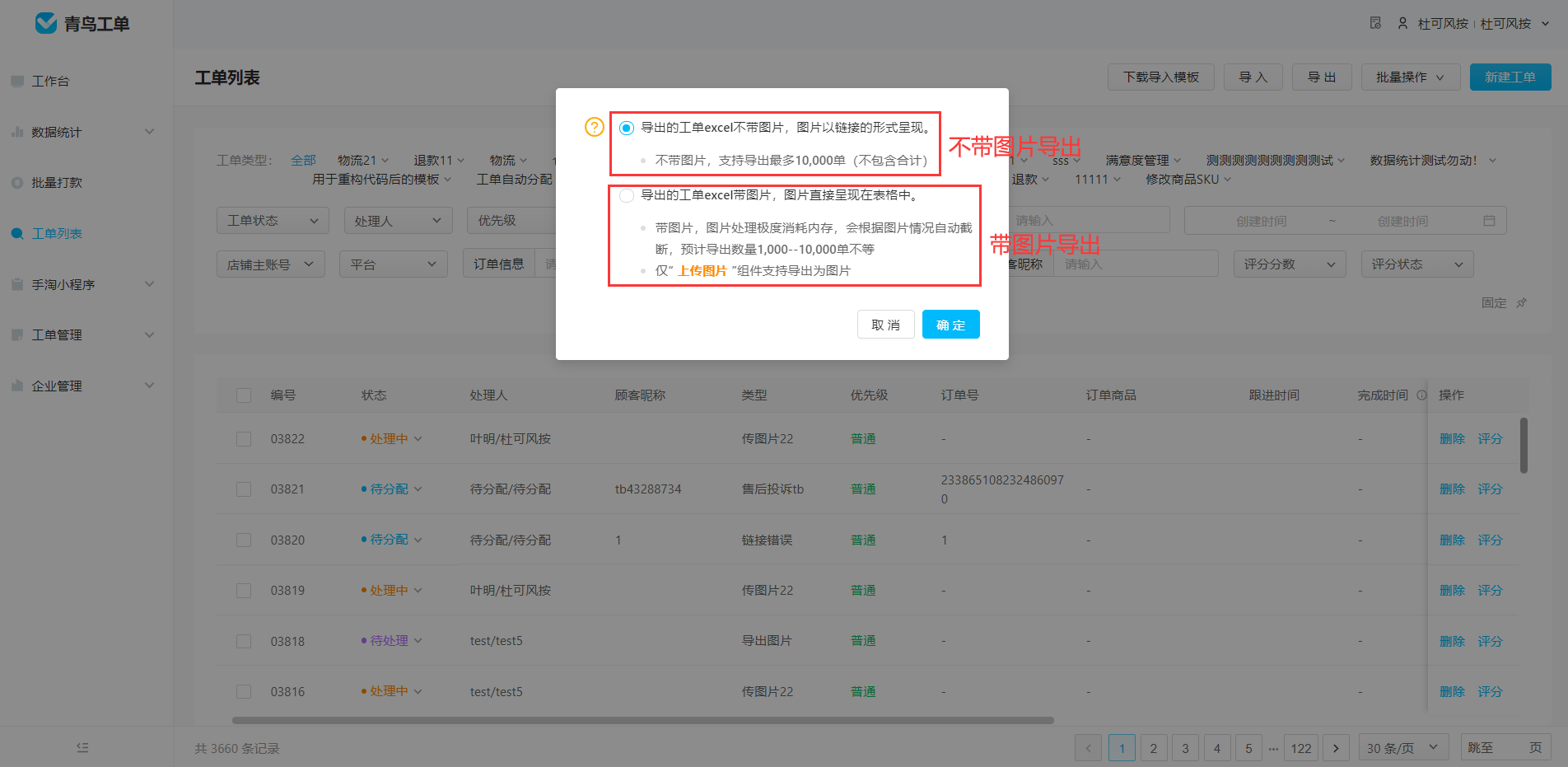Toggle the select-all header checkbox
Screen dimensions: 1568x767
(x=244, y=395)
